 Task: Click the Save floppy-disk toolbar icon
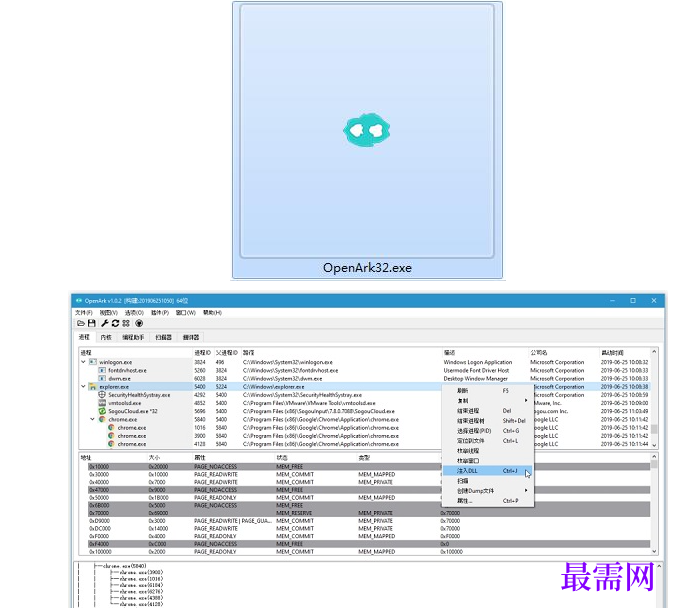tap(92, 323)
